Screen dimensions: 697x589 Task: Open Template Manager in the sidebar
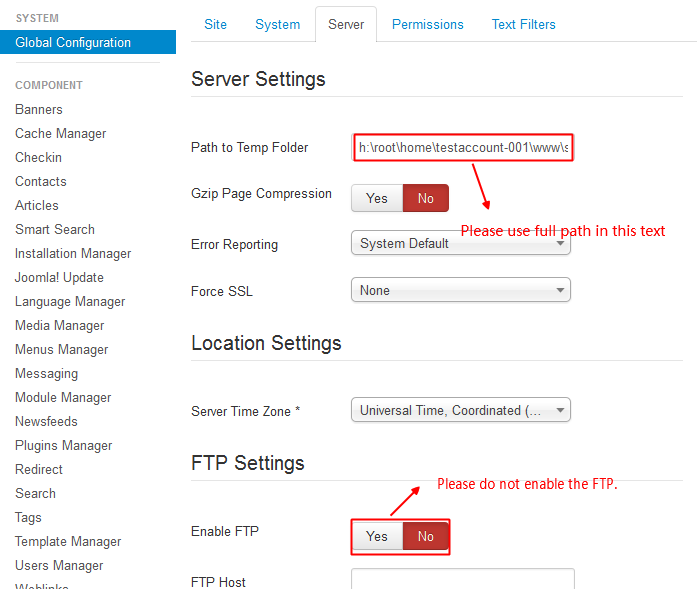[68, 541]
